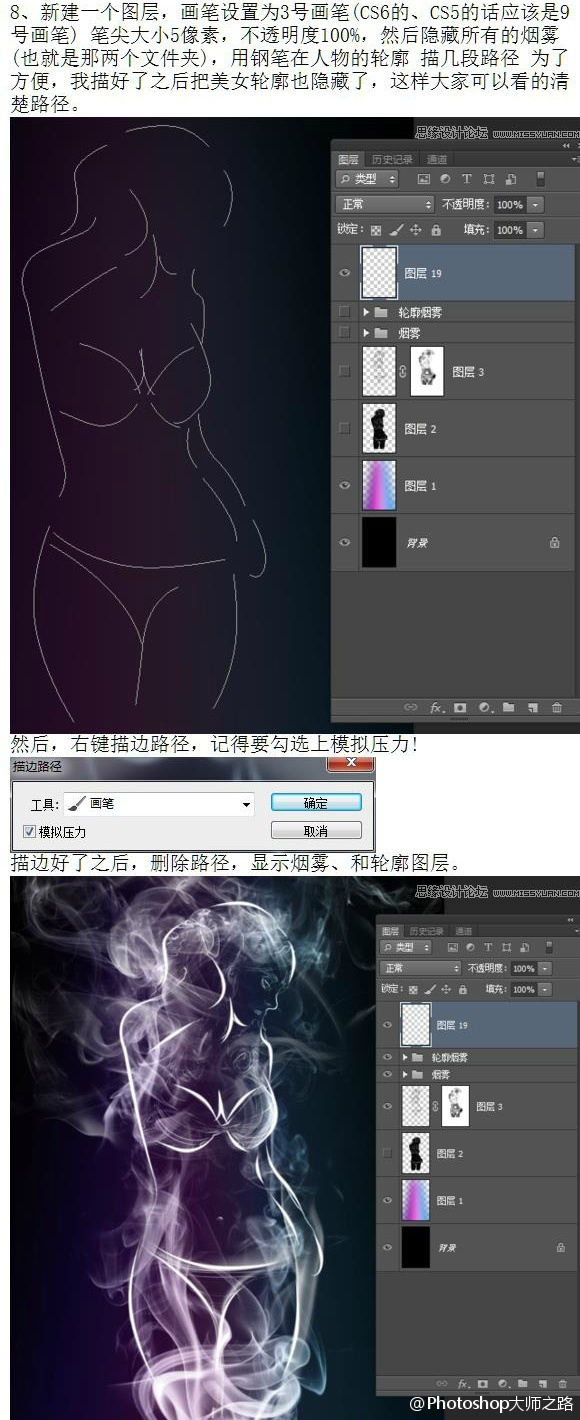Click delete layer trash icon beside the smoke artwork
The image size is (580, 1420).
[x=562, y=1384]
